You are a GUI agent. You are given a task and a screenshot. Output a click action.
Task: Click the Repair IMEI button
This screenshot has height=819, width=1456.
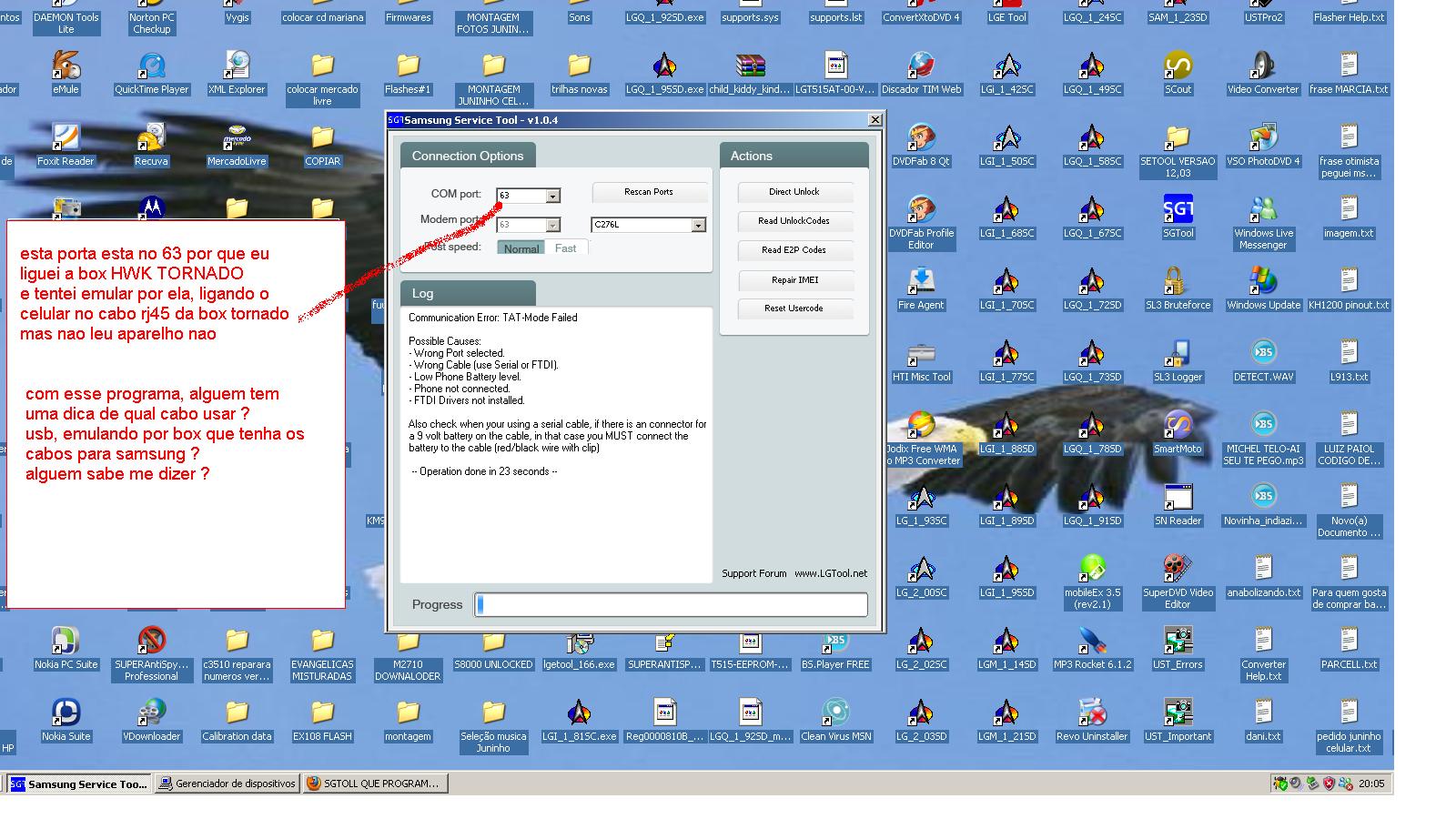click(x=794, y=279)
